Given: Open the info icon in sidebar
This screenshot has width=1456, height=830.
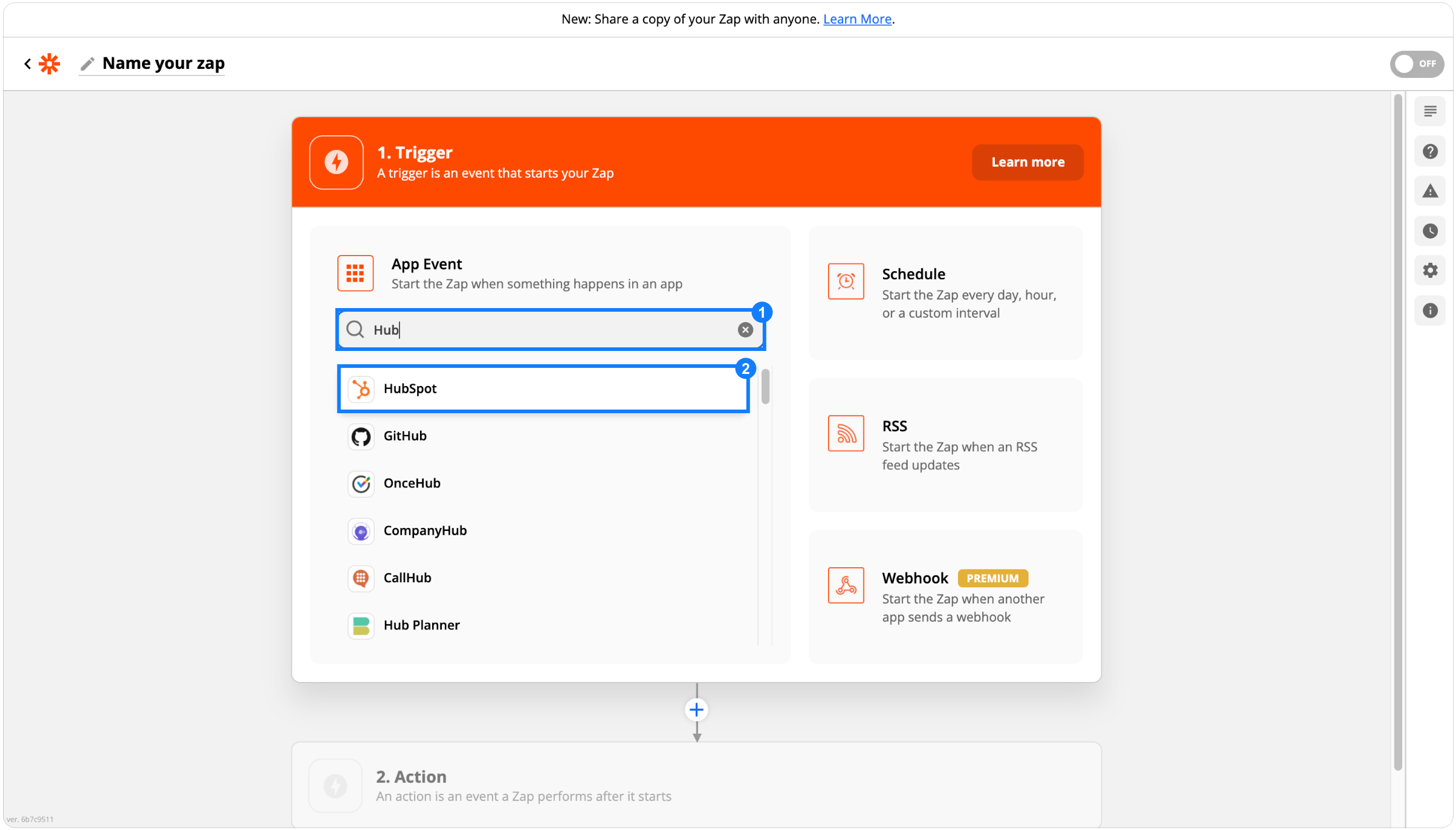Looking at the screenshot, I should point(1429,310).
